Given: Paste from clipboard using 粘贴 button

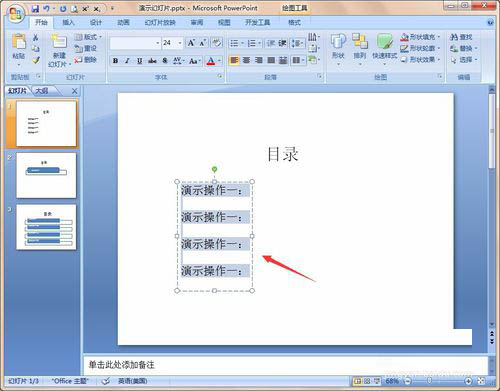Looking at the screenshot, I should tap(19, 49).
